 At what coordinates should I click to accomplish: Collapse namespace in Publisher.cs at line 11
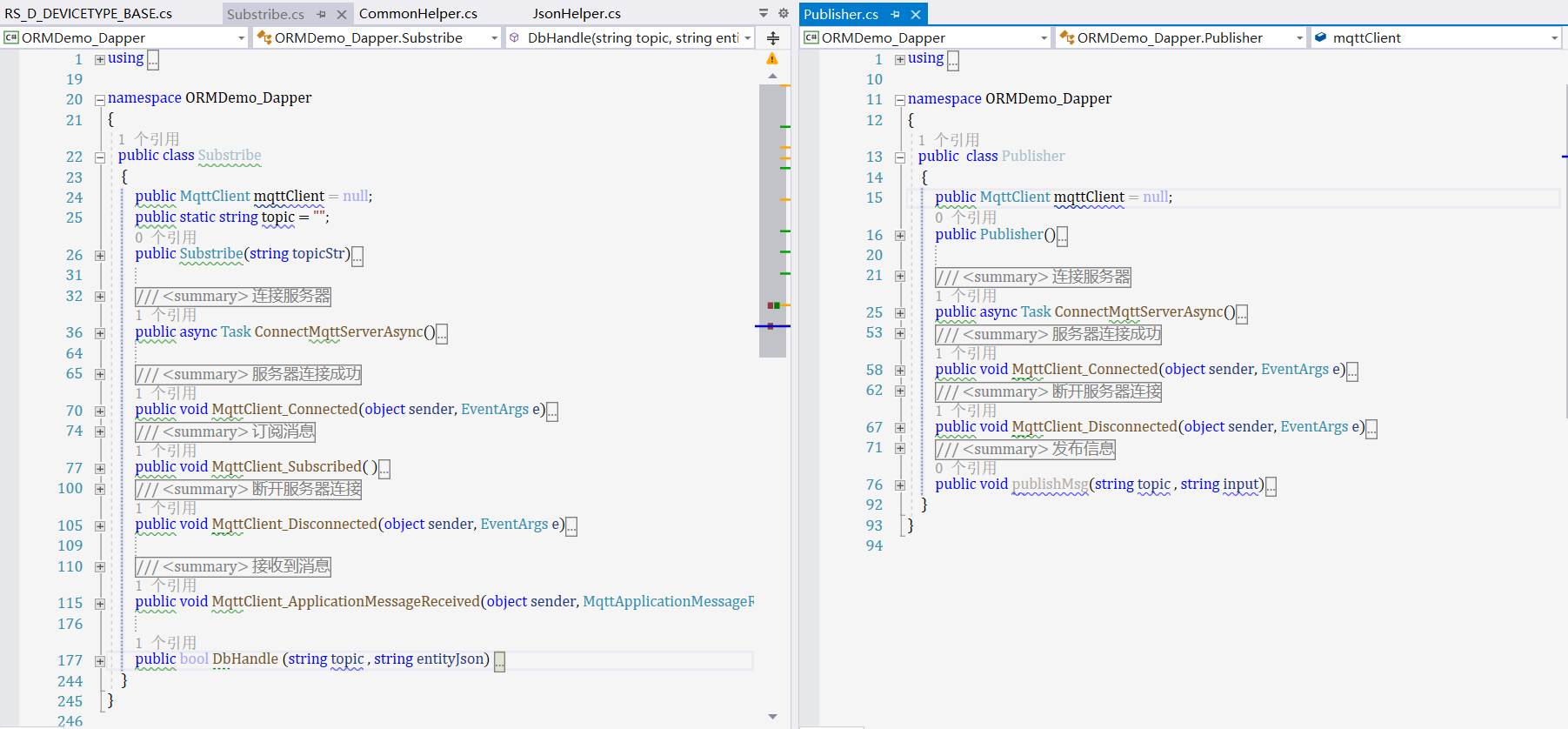pos(900,100)
